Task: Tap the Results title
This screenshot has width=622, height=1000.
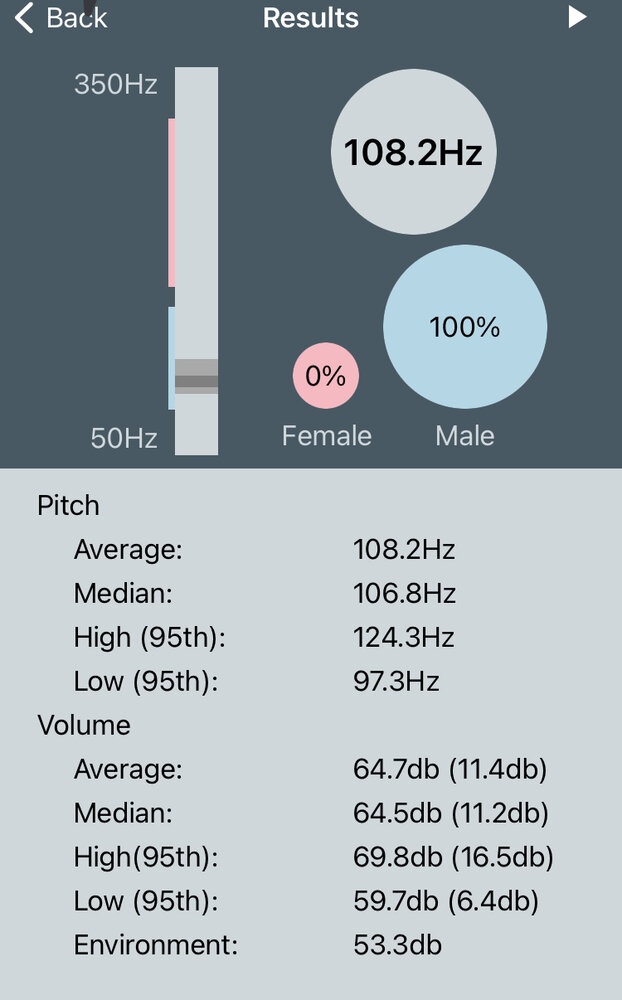Action: point(311,18)
